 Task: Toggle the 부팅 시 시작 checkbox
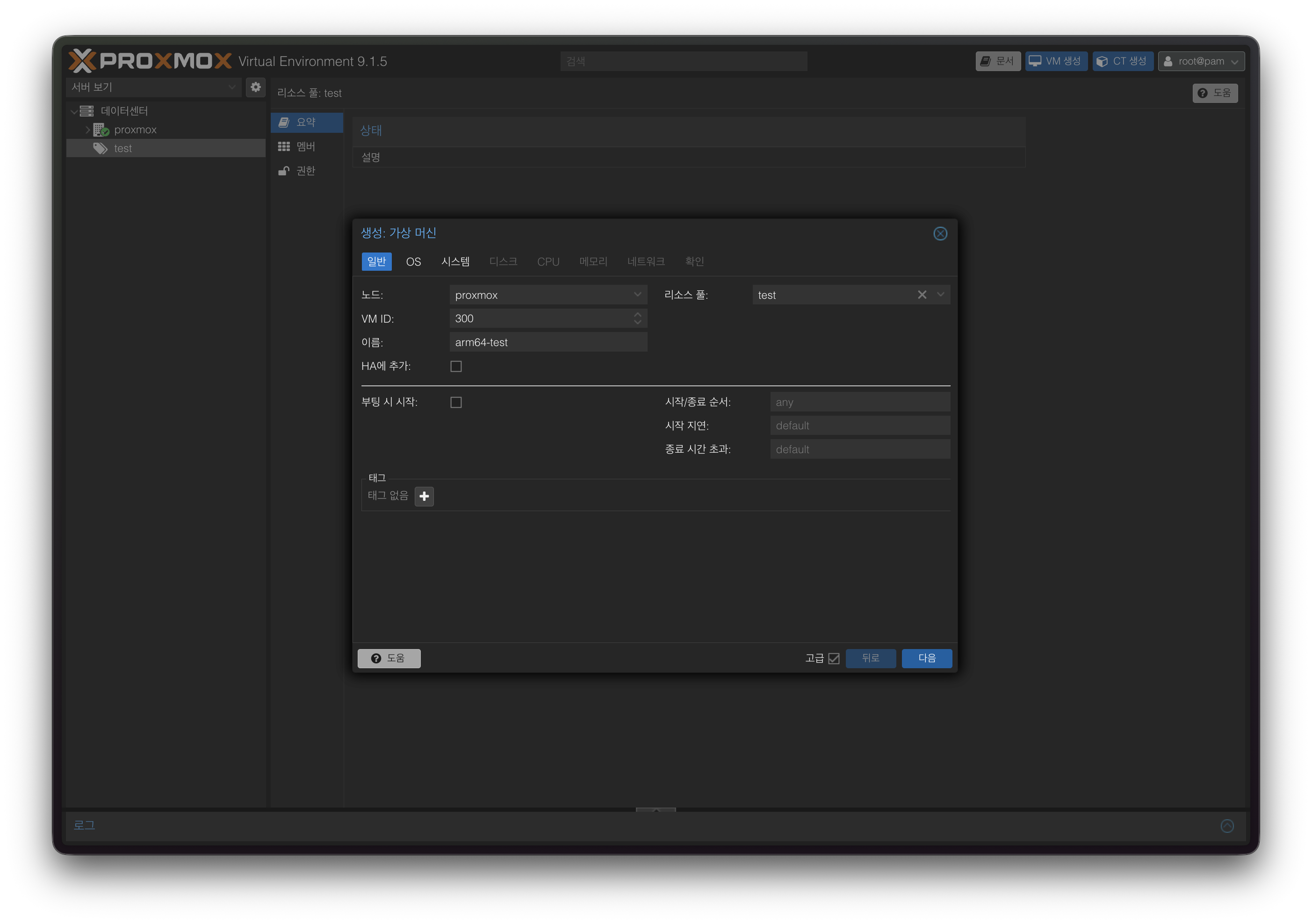coord(456,402)
